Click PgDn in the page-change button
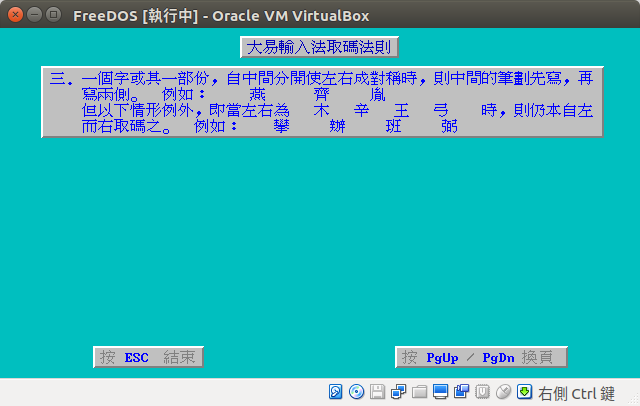640x406 pixels. pyautogui.click(x=498, y=357)
